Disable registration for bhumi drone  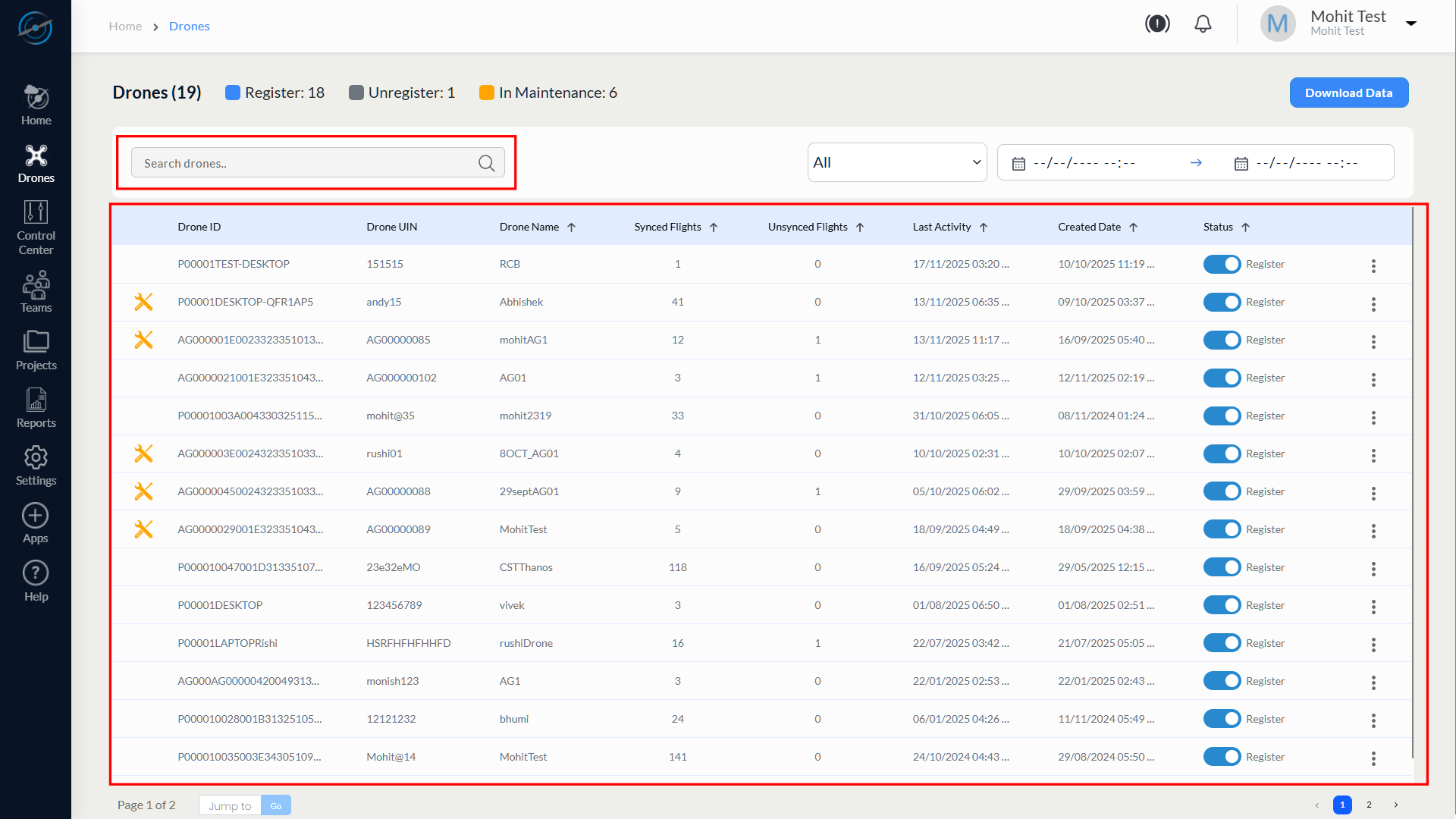[x=1222, y=719]
